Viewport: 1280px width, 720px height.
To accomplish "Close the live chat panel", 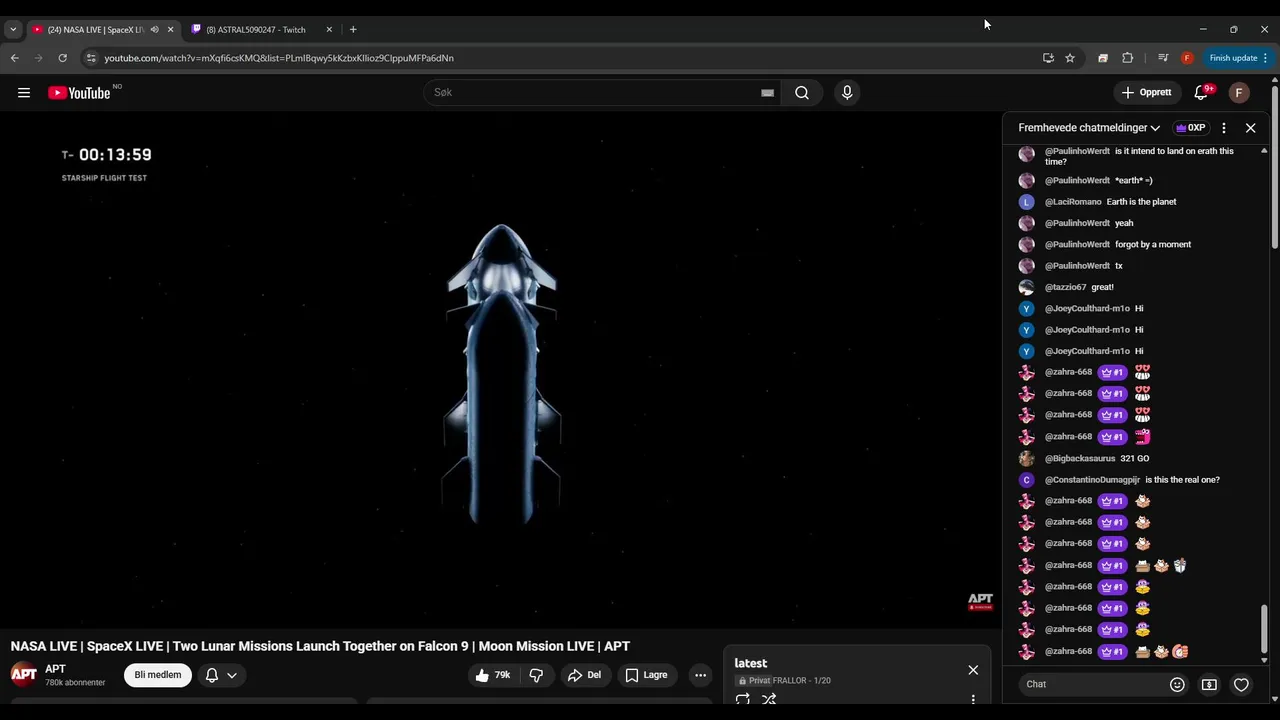I will click(1250, 128).
